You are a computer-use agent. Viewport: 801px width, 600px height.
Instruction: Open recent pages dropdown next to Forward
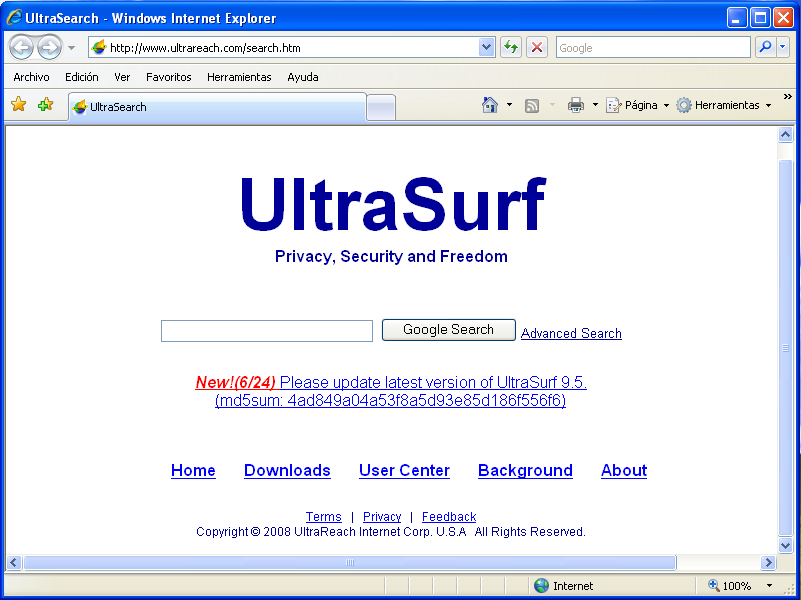pyautogui.click(x=72, y=48)
